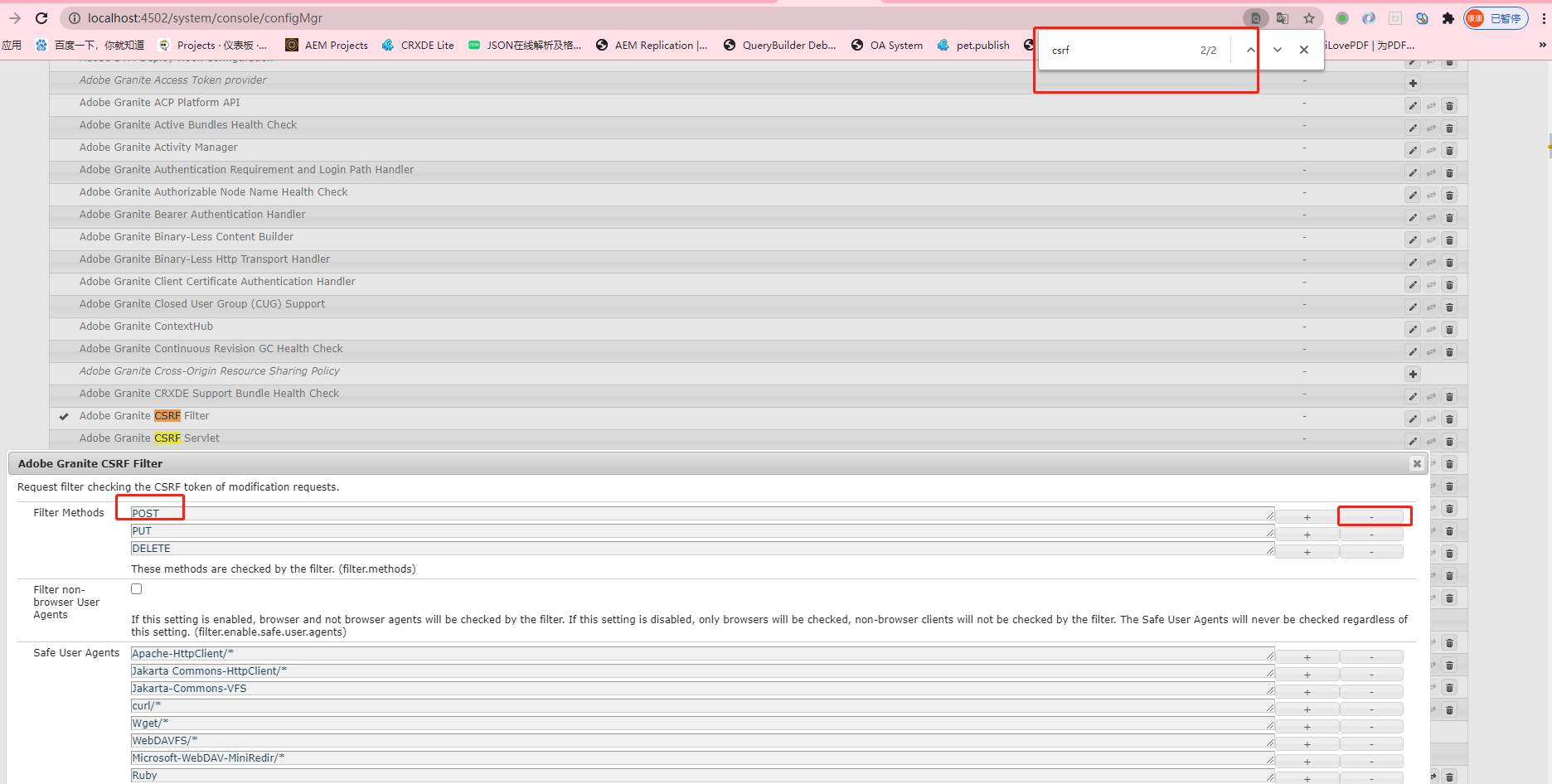Open pet.publish bookmark
Screen dimensions: 1552x784
click(973, 45)
